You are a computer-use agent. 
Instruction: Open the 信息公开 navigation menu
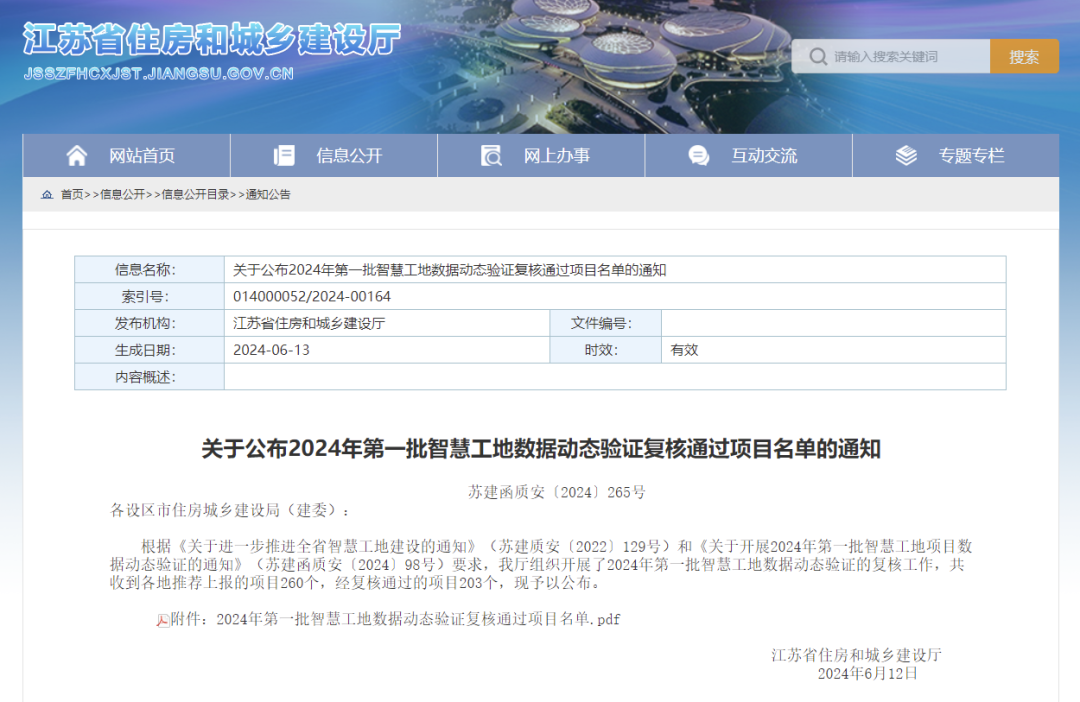pos(334,156)
